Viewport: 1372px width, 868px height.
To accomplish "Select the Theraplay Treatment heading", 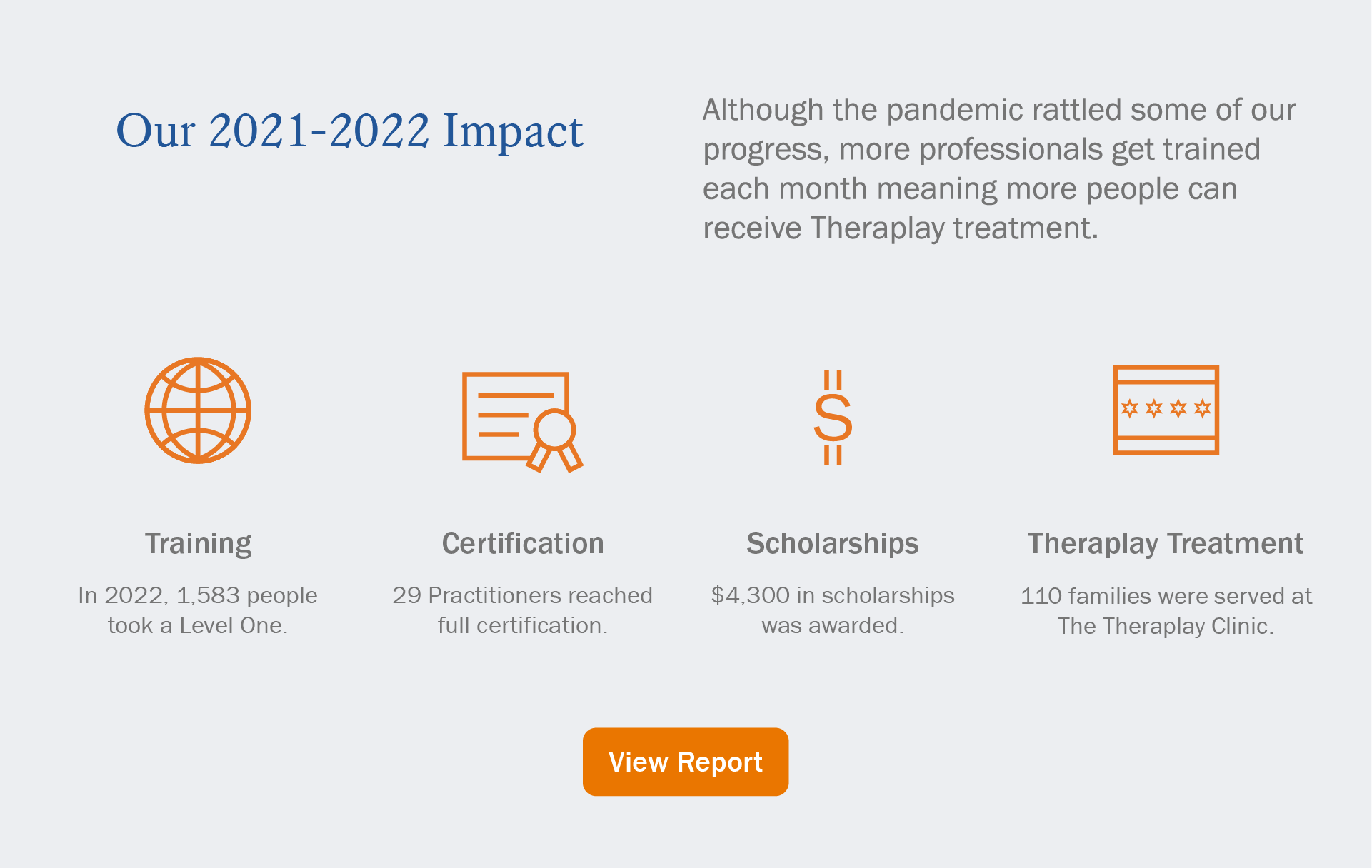I will click(x=1166, y=544).
